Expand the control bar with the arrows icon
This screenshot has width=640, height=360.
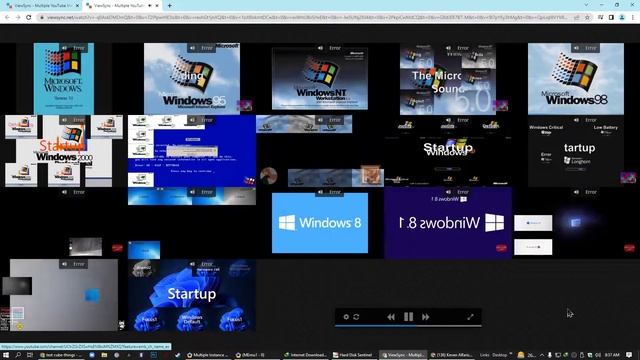(x=471, y=317)
